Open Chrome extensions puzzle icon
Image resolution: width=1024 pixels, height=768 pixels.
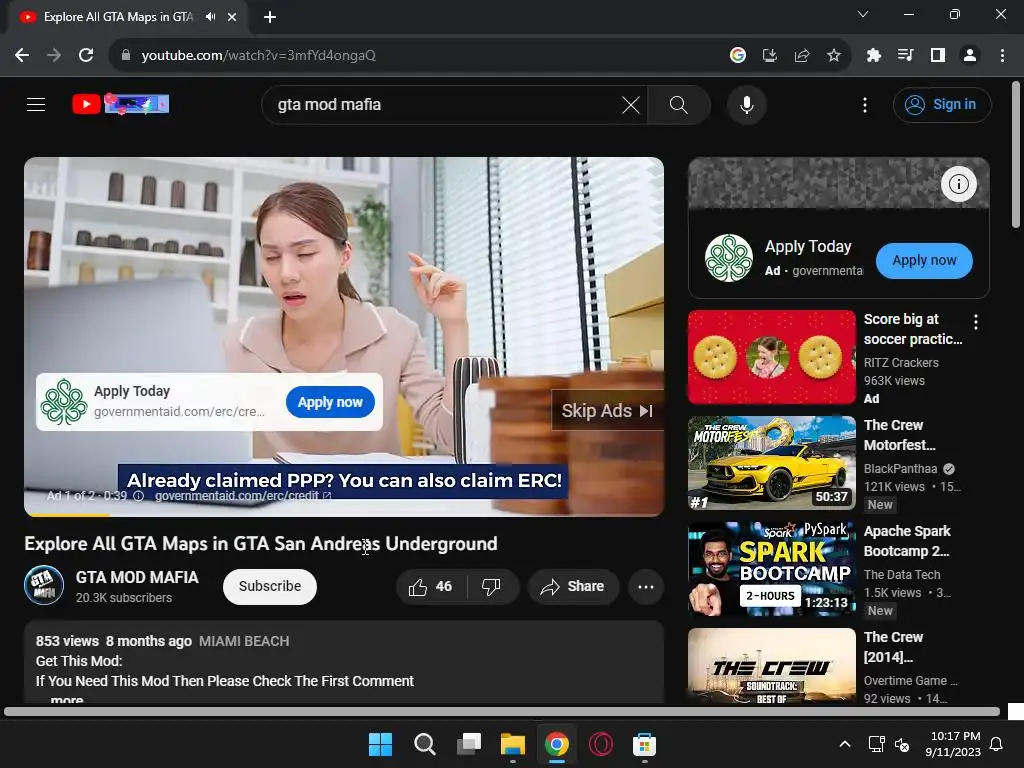(x=874, y=56)
